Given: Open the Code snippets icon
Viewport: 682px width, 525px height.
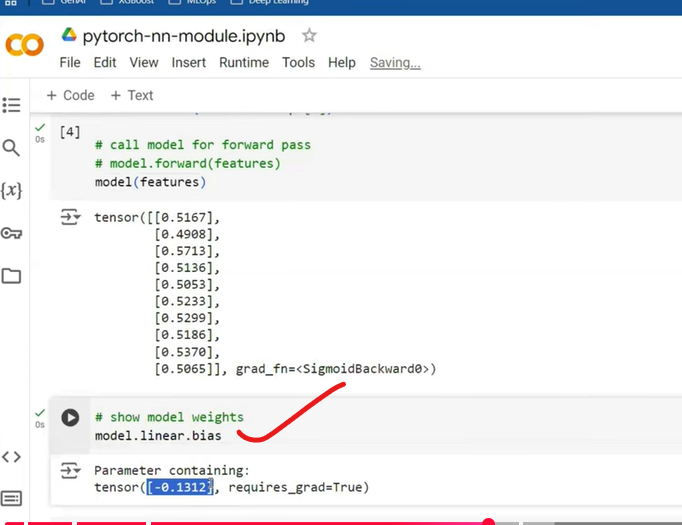Looking at the screenshot, I should 12,457.
